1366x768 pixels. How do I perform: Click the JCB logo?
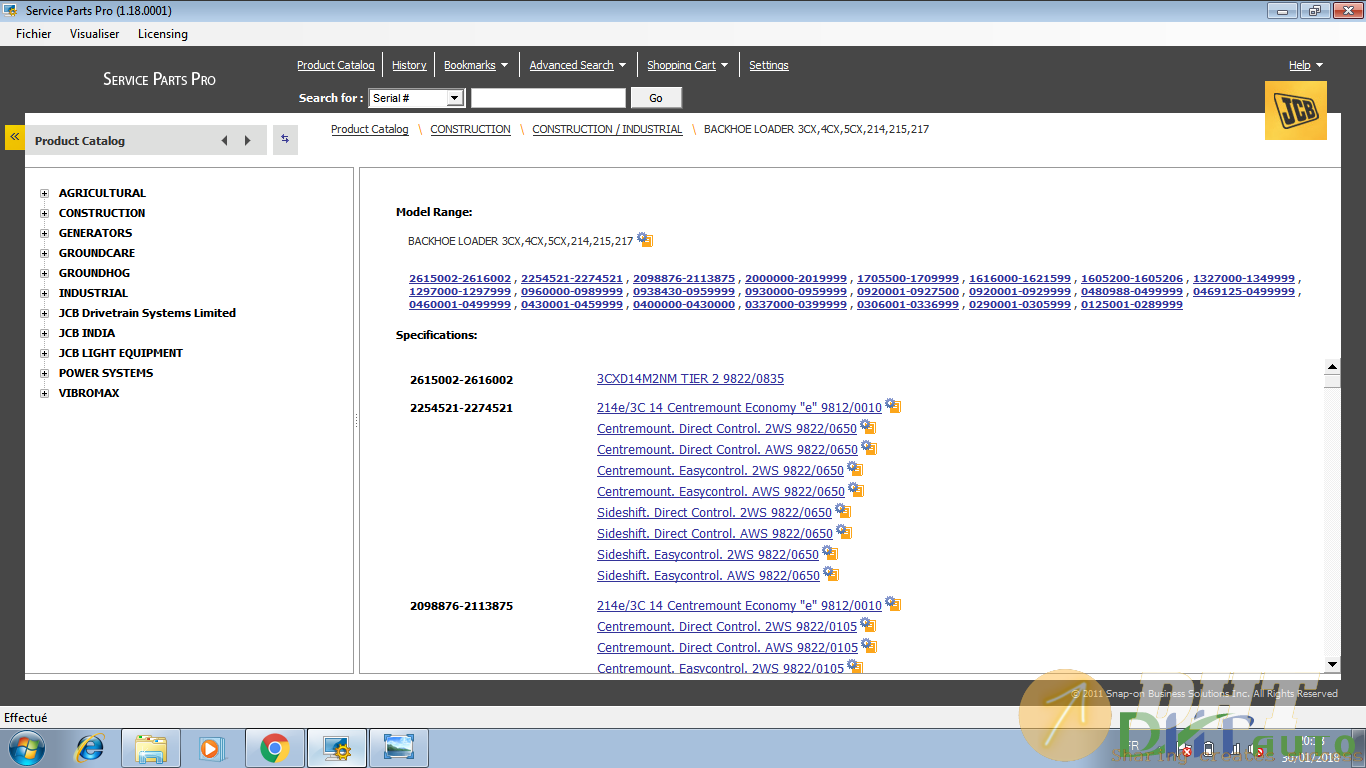(1296, 110)
